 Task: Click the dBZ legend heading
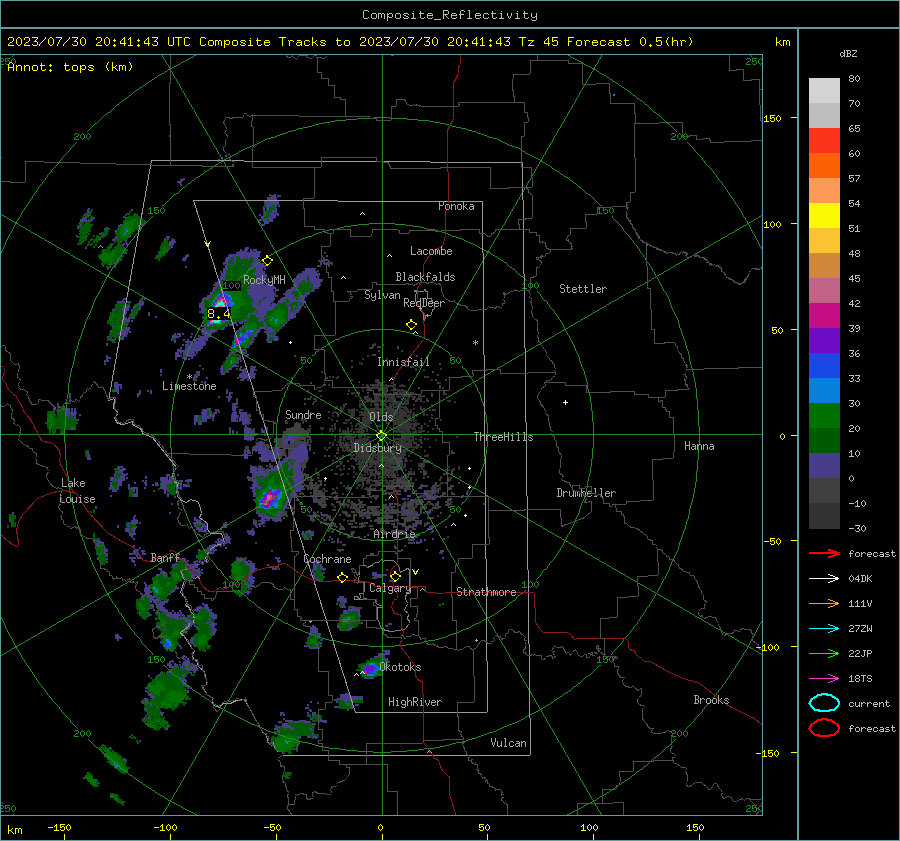coord(848,53)
